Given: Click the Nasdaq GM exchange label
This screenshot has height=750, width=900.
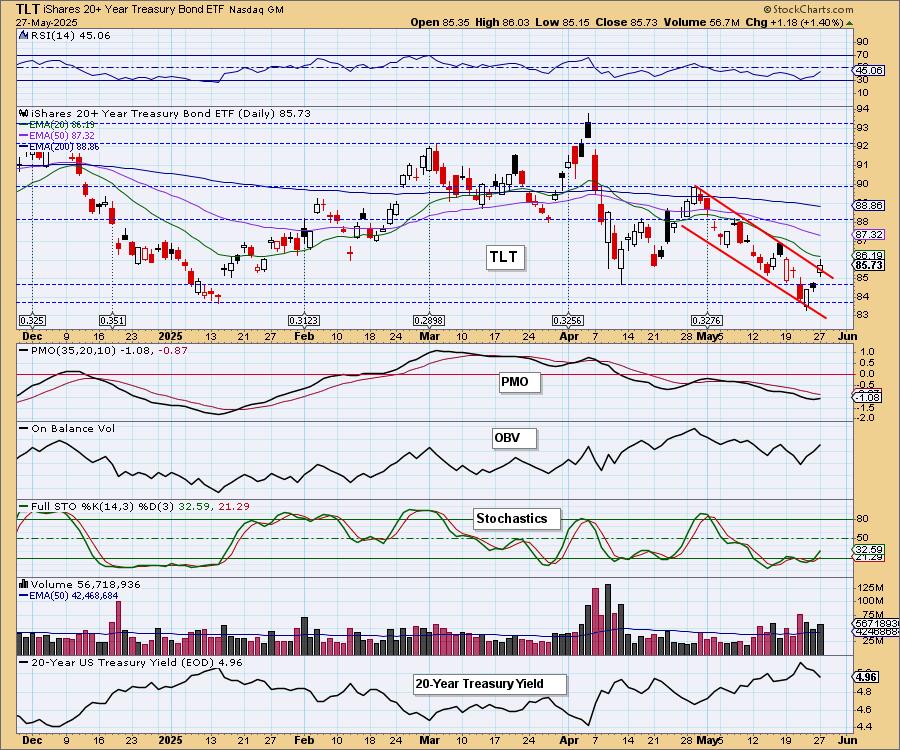Looking at the screenshot, I should (256, 10).
